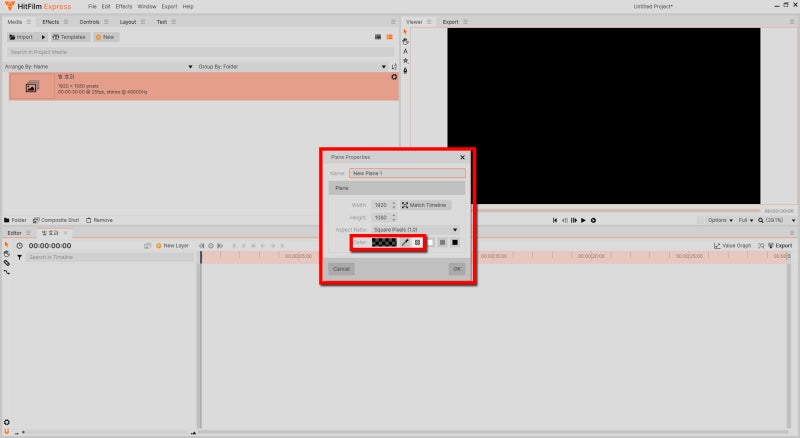Jump to the start in viewer controls
This screenshot has width=800, height=438.
click(555, 221)
